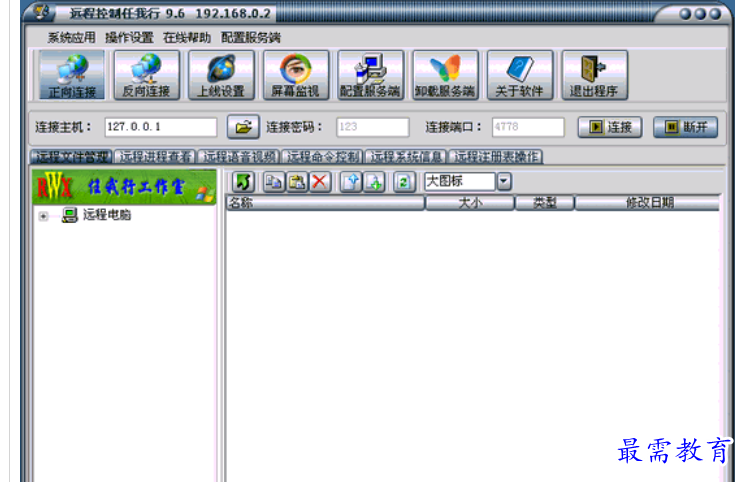Sort by the 大小 column header
739x482 pixels.
[470, 203]
